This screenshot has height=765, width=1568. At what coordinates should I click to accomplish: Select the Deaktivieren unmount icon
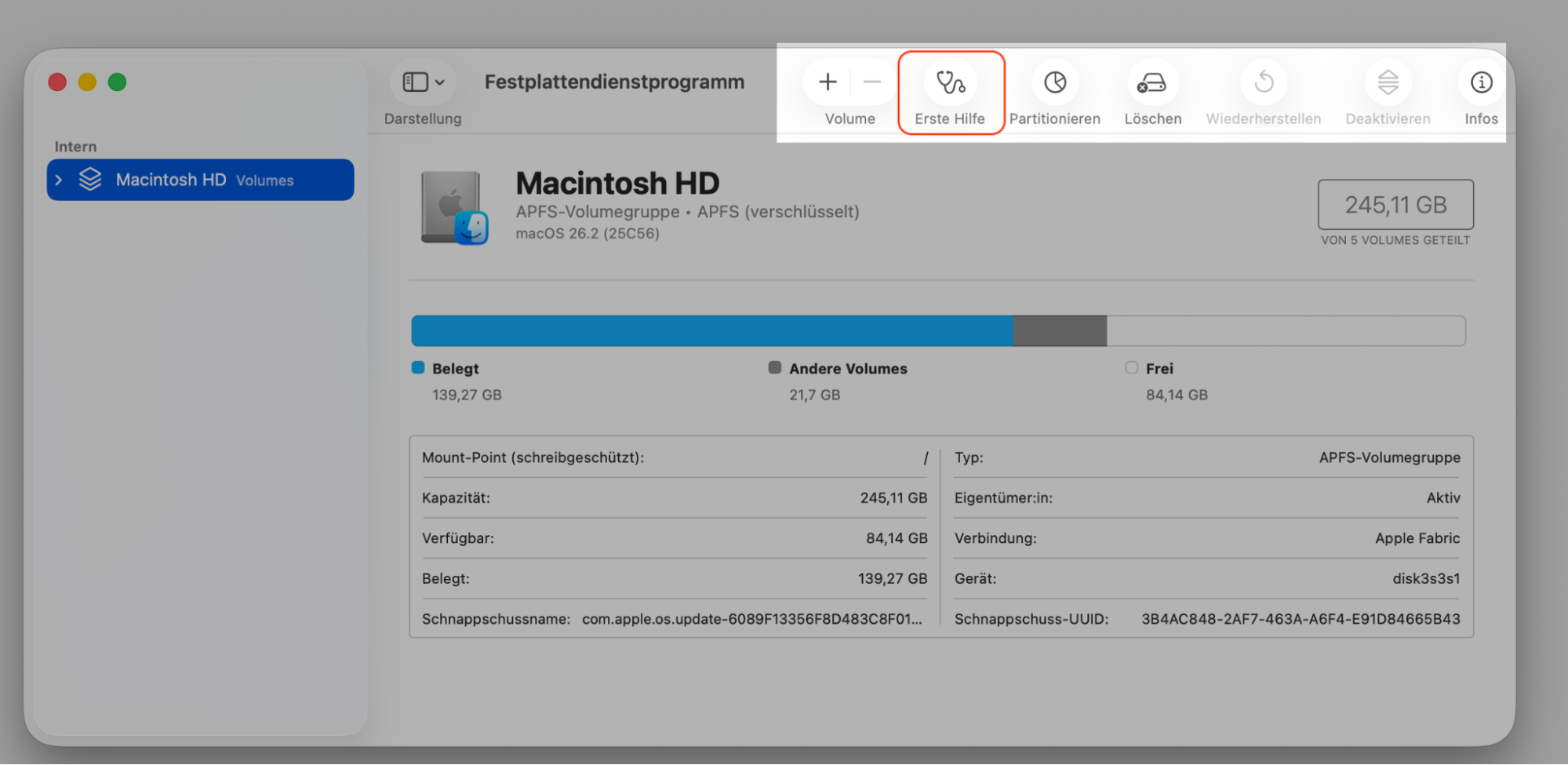pyautogui.click(x=1388, y=82)
